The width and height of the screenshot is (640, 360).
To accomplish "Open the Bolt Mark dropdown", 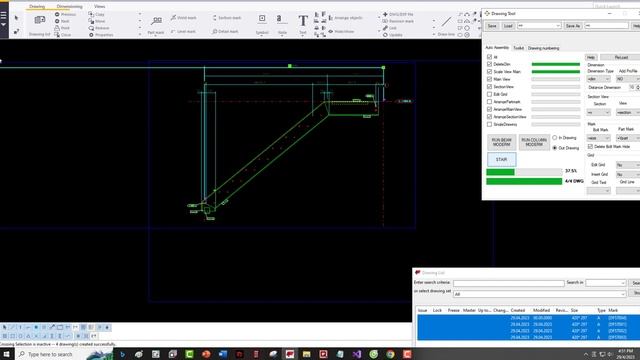I will [x=598, y=138].
